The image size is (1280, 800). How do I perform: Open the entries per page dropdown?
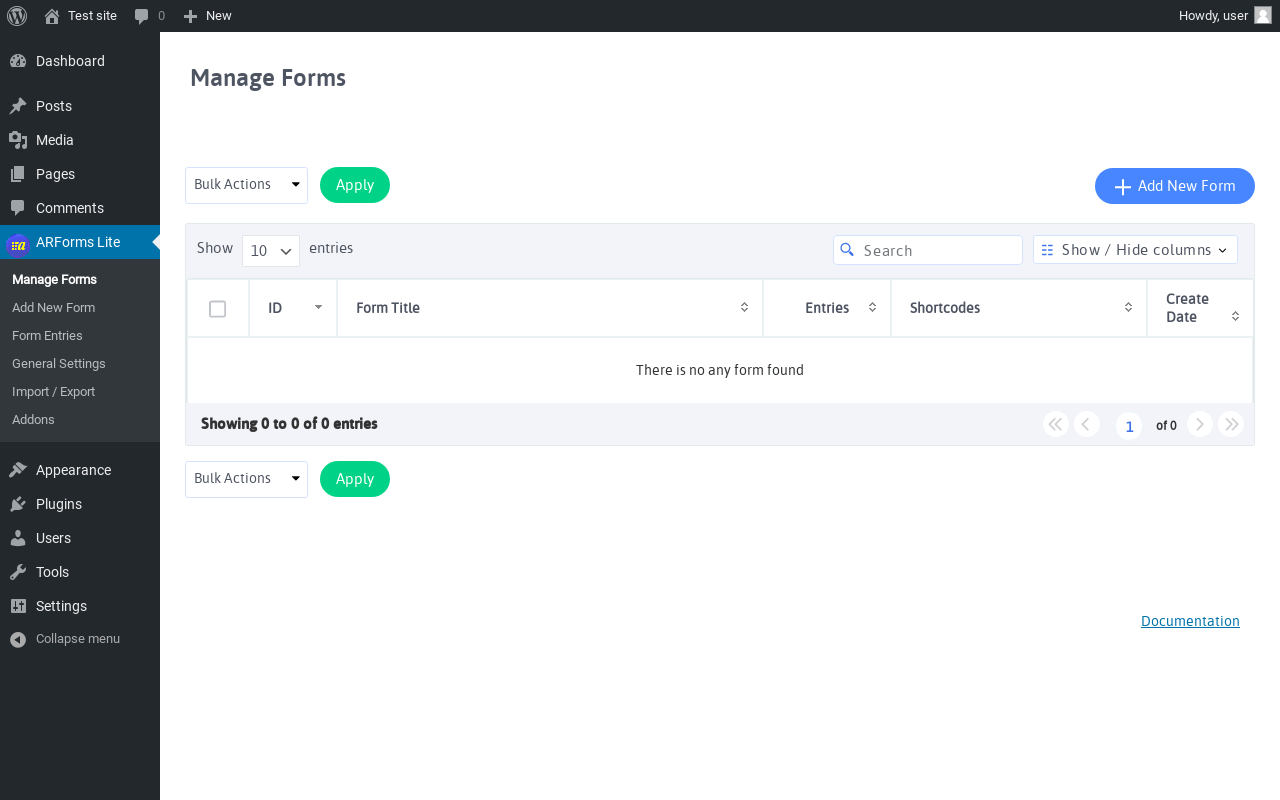point(271,251)
